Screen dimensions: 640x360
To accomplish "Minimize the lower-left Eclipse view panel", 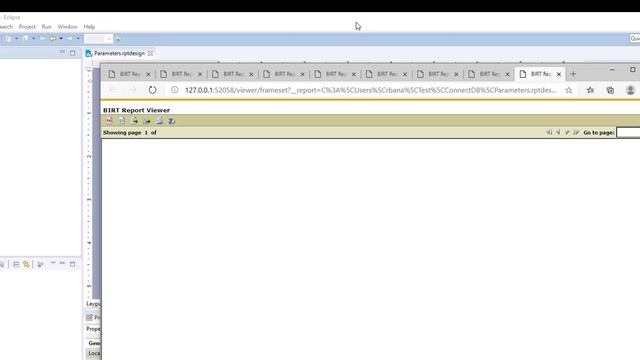I will (62, 264).
